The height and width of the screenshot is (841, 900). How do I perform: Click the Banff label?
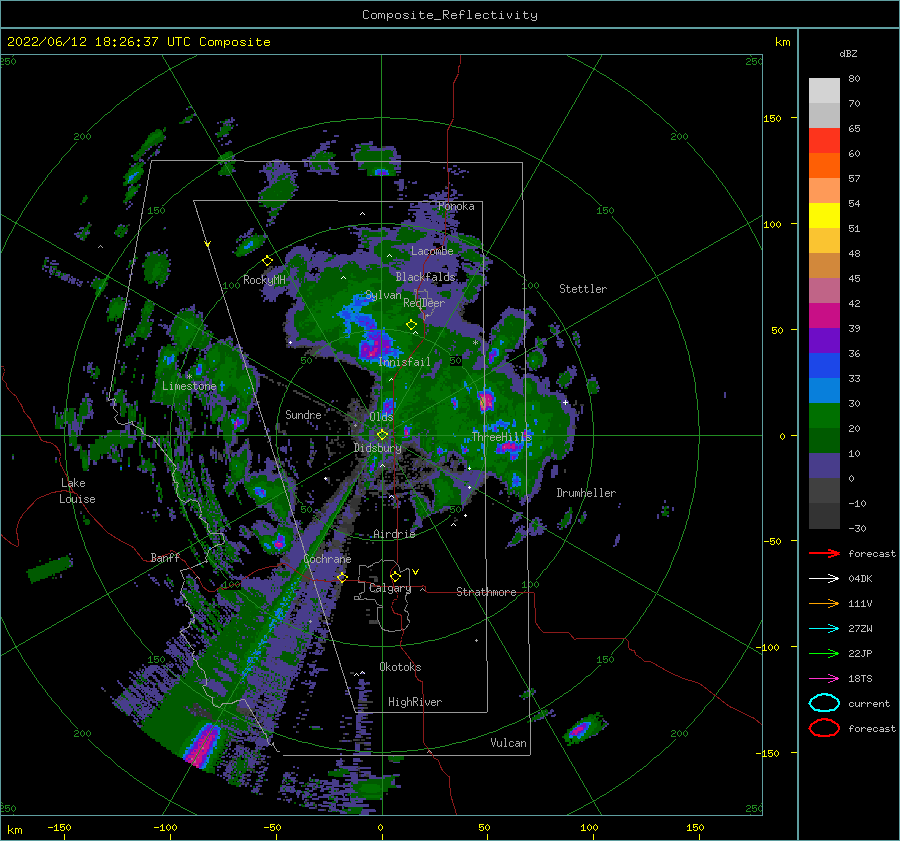tap(165, 557)
